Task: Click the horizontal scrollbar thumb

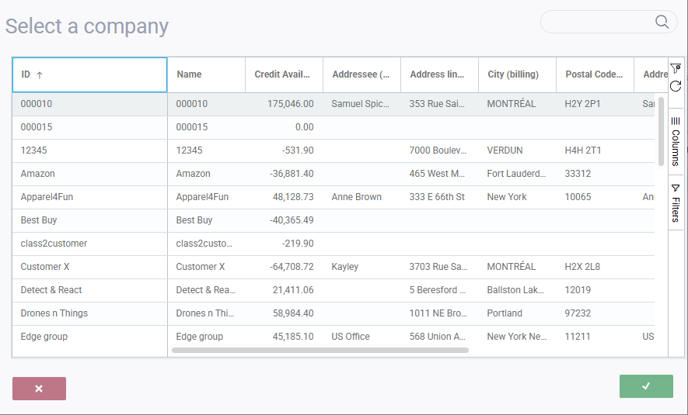Action: (x=320, y=350)
